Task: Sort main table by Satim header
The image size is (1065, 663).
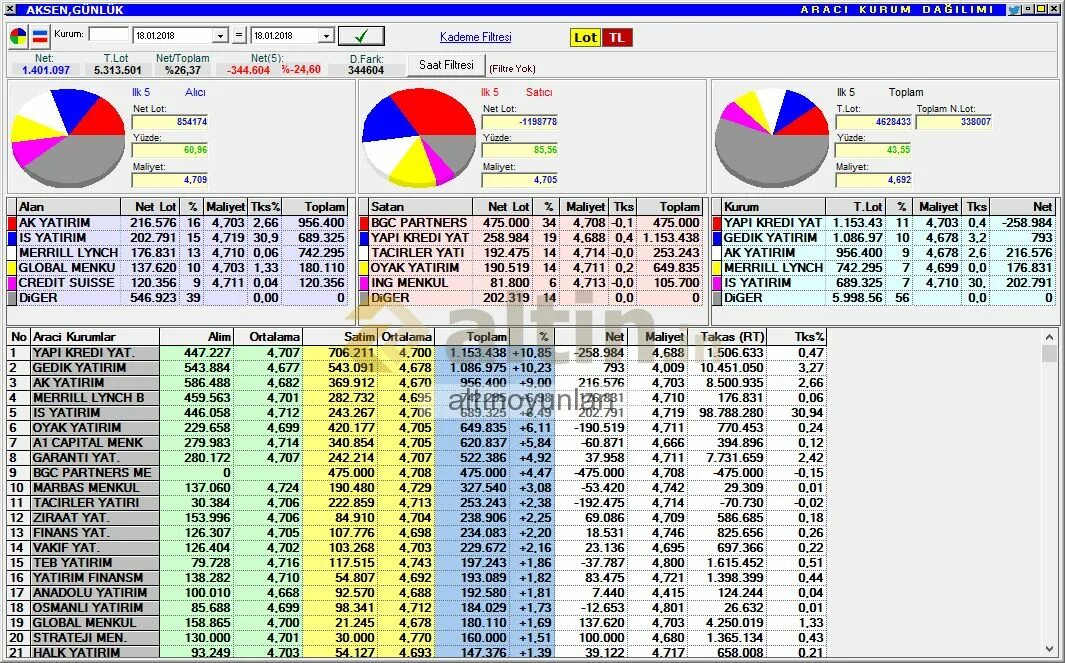Action: click(340, 337)
